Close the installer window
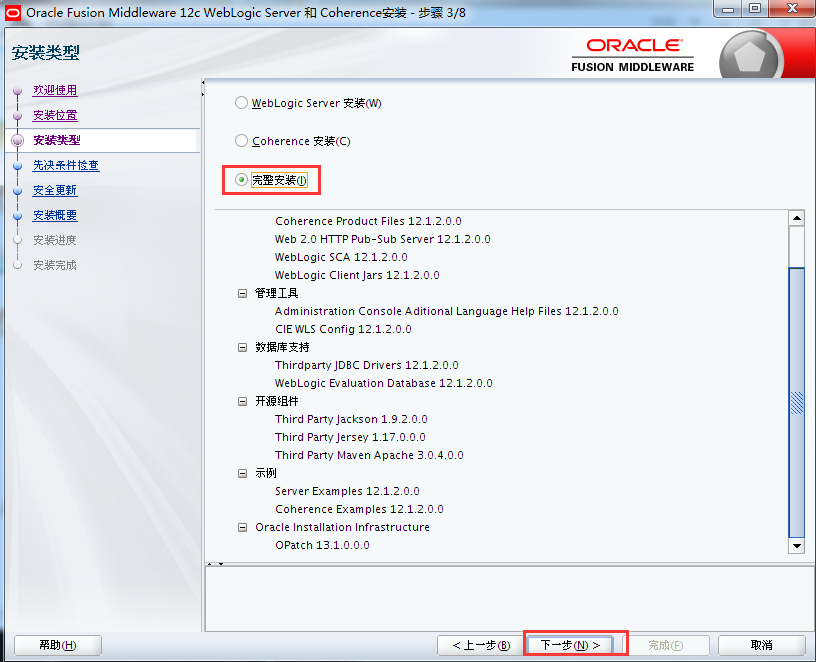Screen dimensions: 816x662 pyautogui.click(x=792, y=9)
